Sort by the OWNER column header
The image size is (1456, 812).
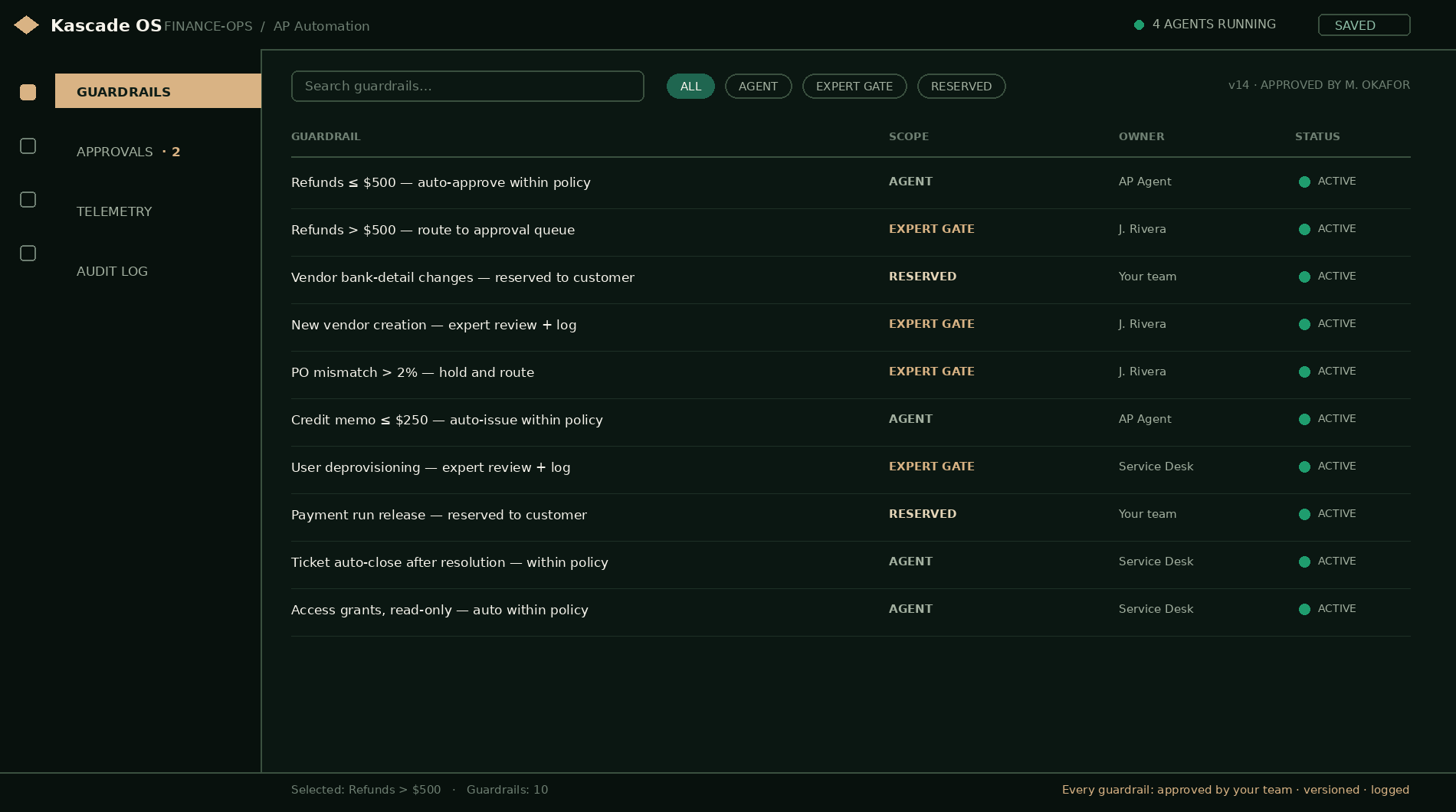tap(1141, 136)
